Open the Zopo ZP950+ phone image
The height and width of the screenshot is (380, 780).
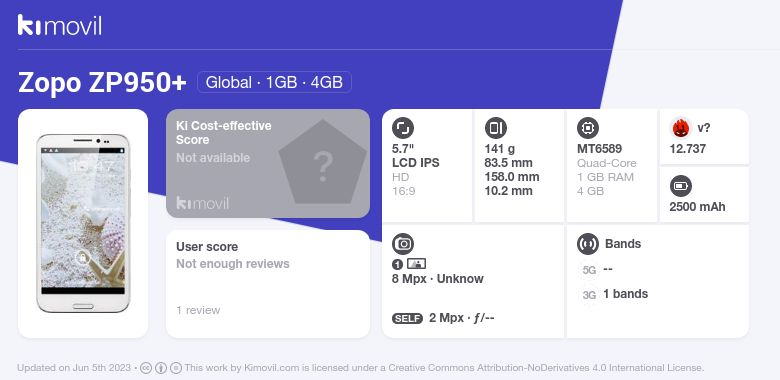[83, 223]
